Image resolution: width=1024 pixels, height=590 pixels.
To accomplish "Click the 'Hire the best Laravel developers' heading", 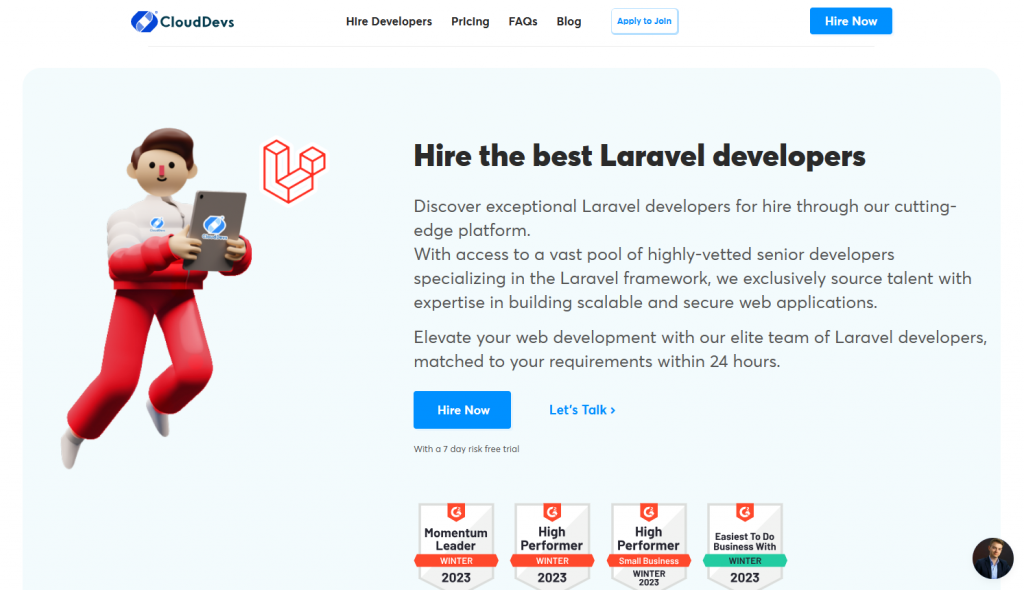I will pyautogui.click(x=639, y=156).
